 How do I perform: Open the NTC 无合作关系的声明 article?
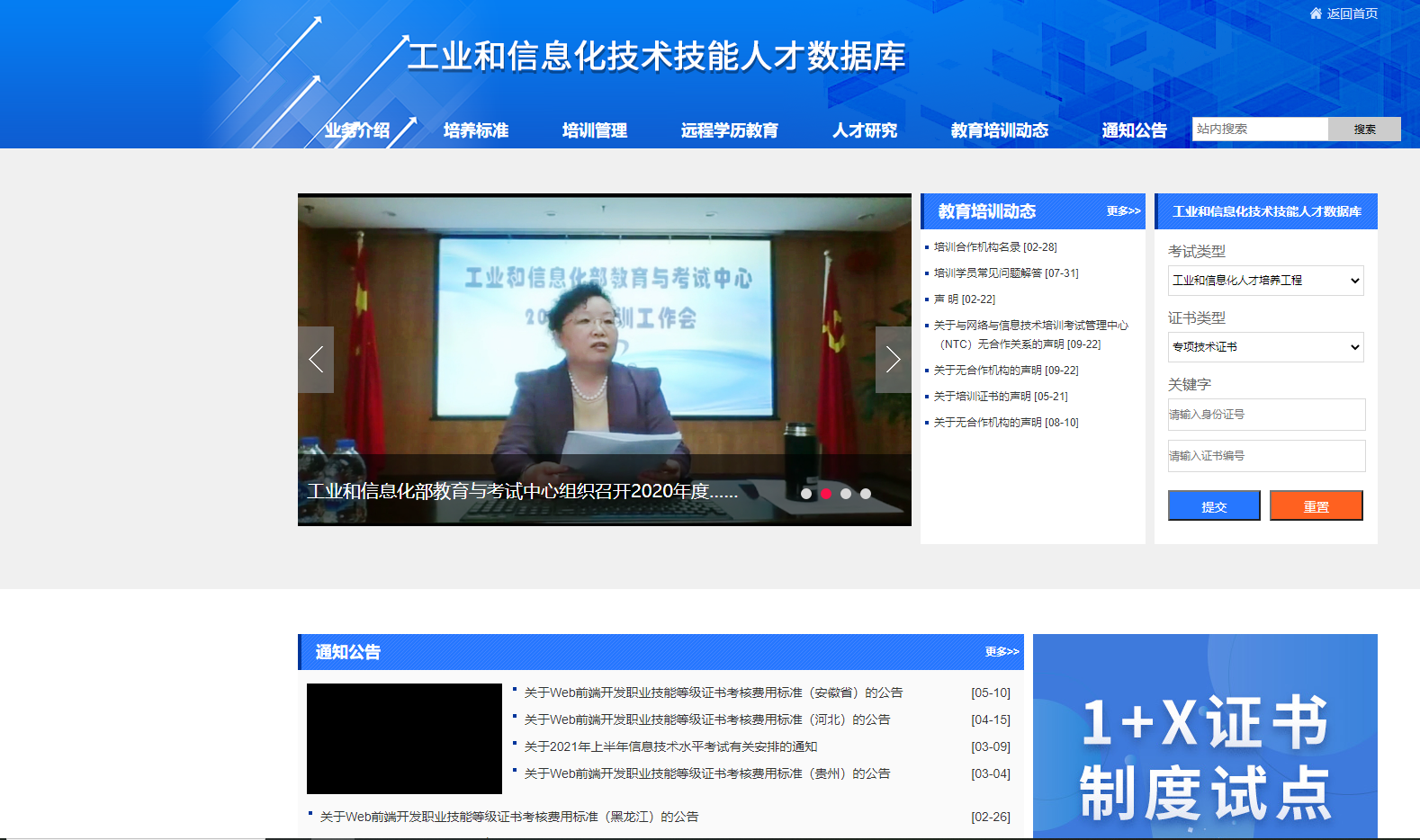[x=1031, y=335]
